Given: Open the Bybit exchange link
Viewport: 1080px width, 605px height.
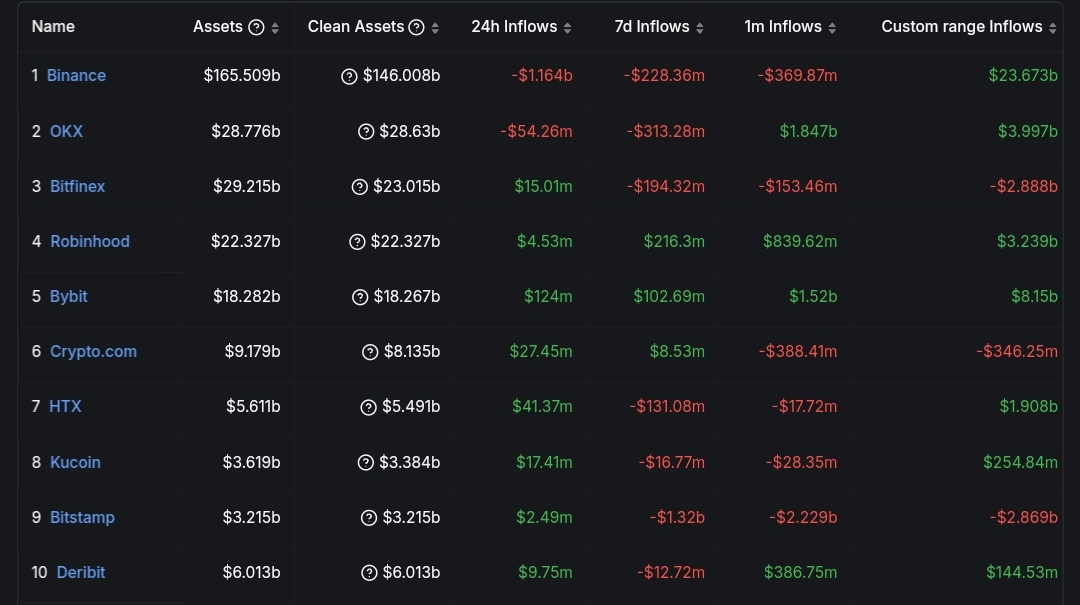Looking at the screenshot, I should point(68,296).
